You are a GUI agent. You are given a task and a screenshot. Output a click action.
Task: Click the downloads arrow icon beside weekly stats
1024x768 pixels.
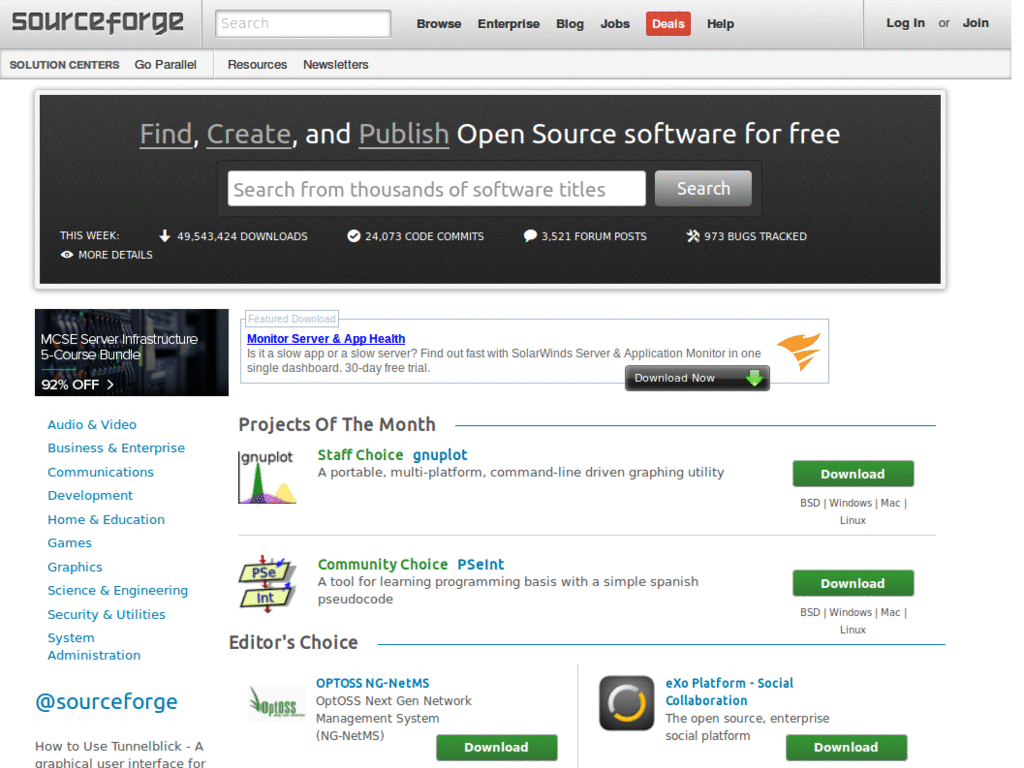click(164, 236)
